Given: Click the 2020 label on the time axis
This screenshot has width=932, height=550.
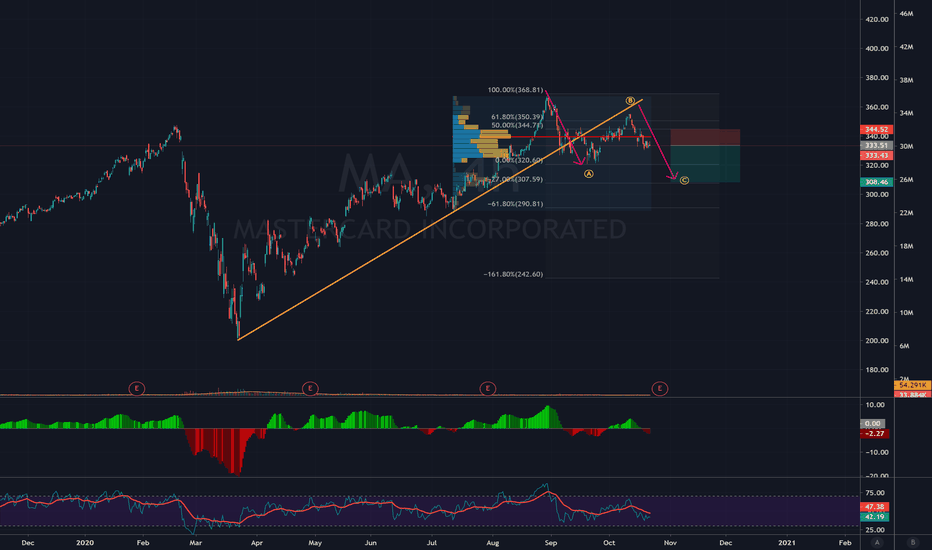Looking at the screenshot, I should (x=85, y=542).
